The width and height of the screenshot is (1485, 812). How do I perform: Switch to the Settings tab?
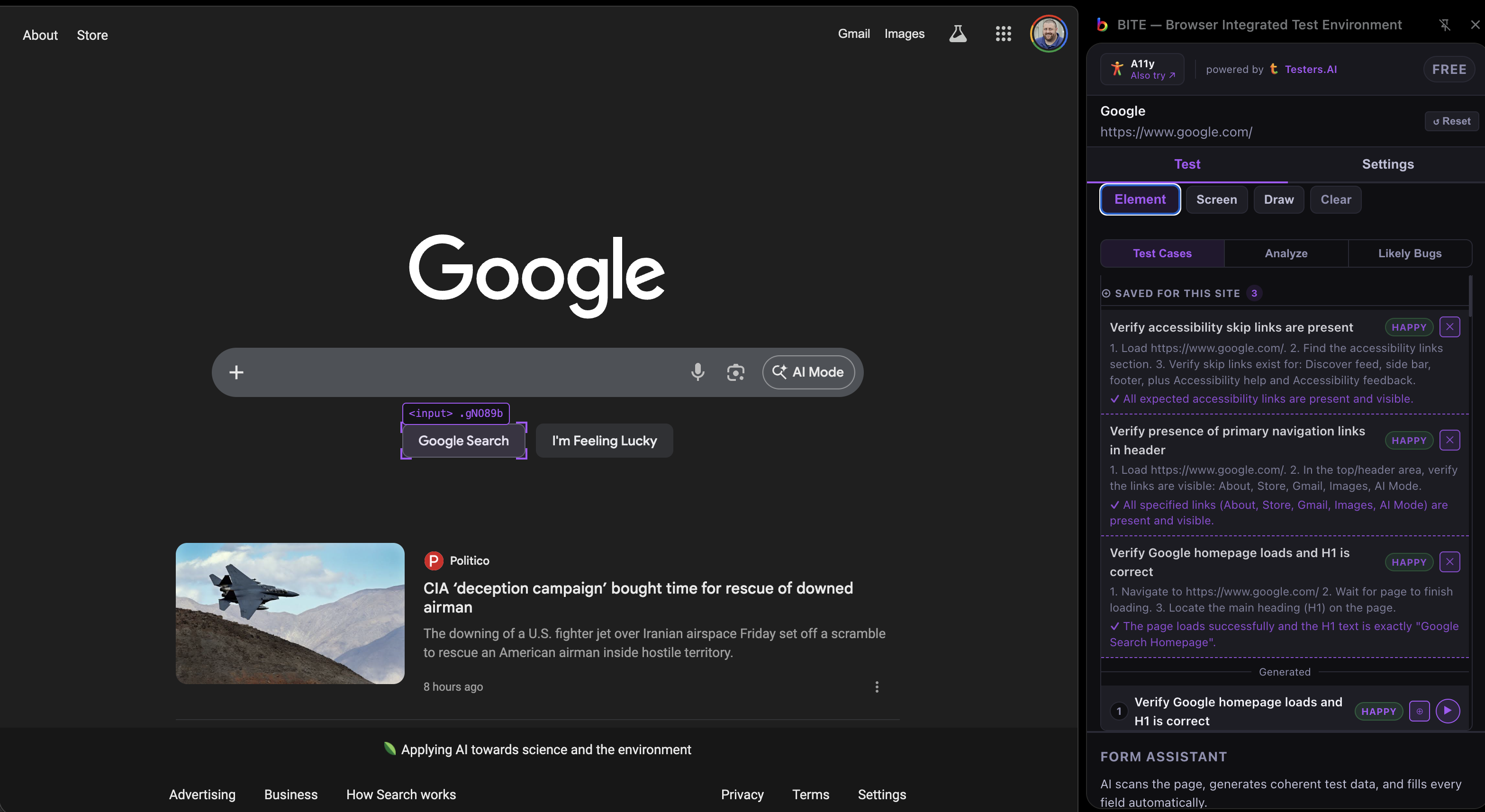(x=1387, y=163)
